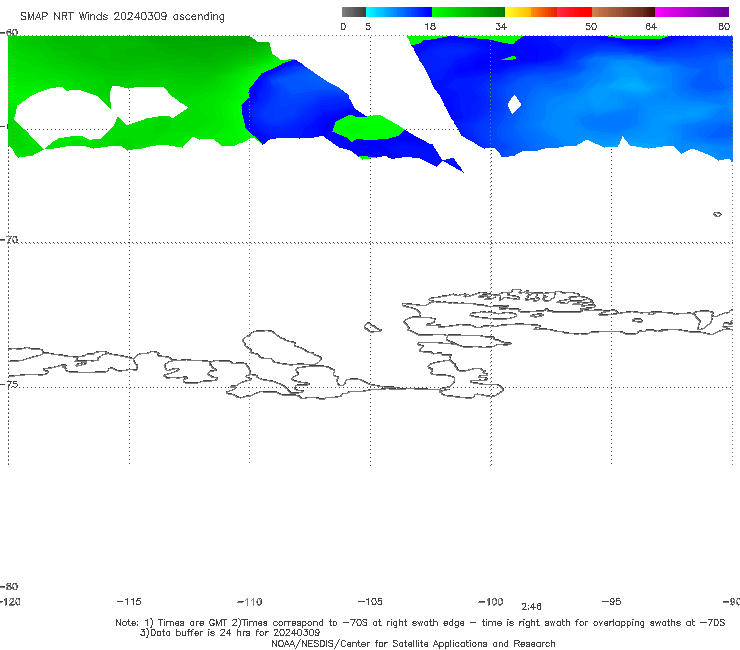This screenshot has width=740, height=650.
Task: Click the tiny island outline near -91 longitude
Action: coord(717,214)
